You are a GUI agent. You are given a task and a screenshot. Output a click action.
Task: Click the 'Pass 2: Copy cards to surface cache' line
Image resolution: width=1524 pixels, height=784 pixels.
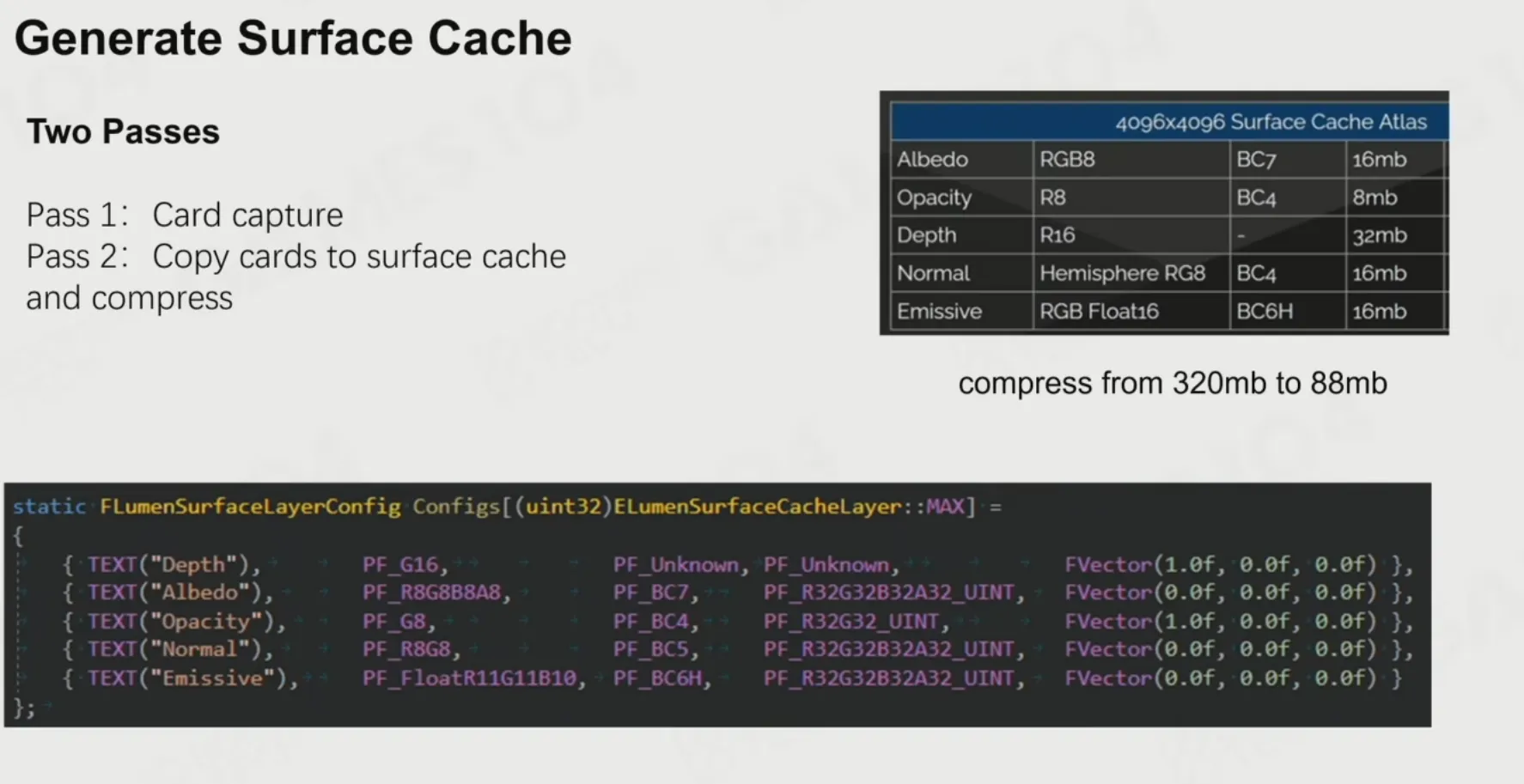point(296,256)
